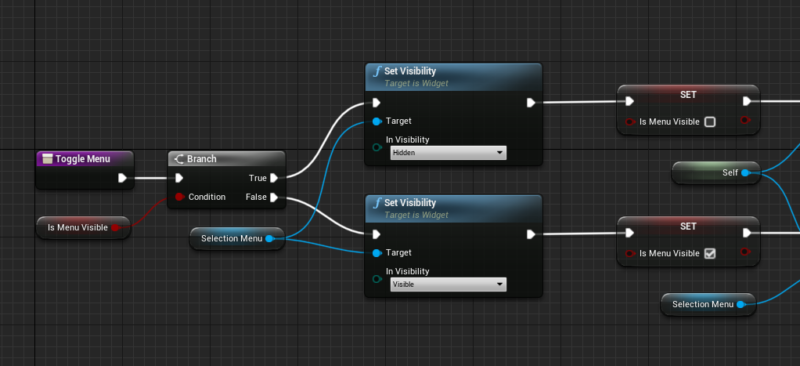
Task: Click the Branch node icon
Action: [x=179, y=159]
